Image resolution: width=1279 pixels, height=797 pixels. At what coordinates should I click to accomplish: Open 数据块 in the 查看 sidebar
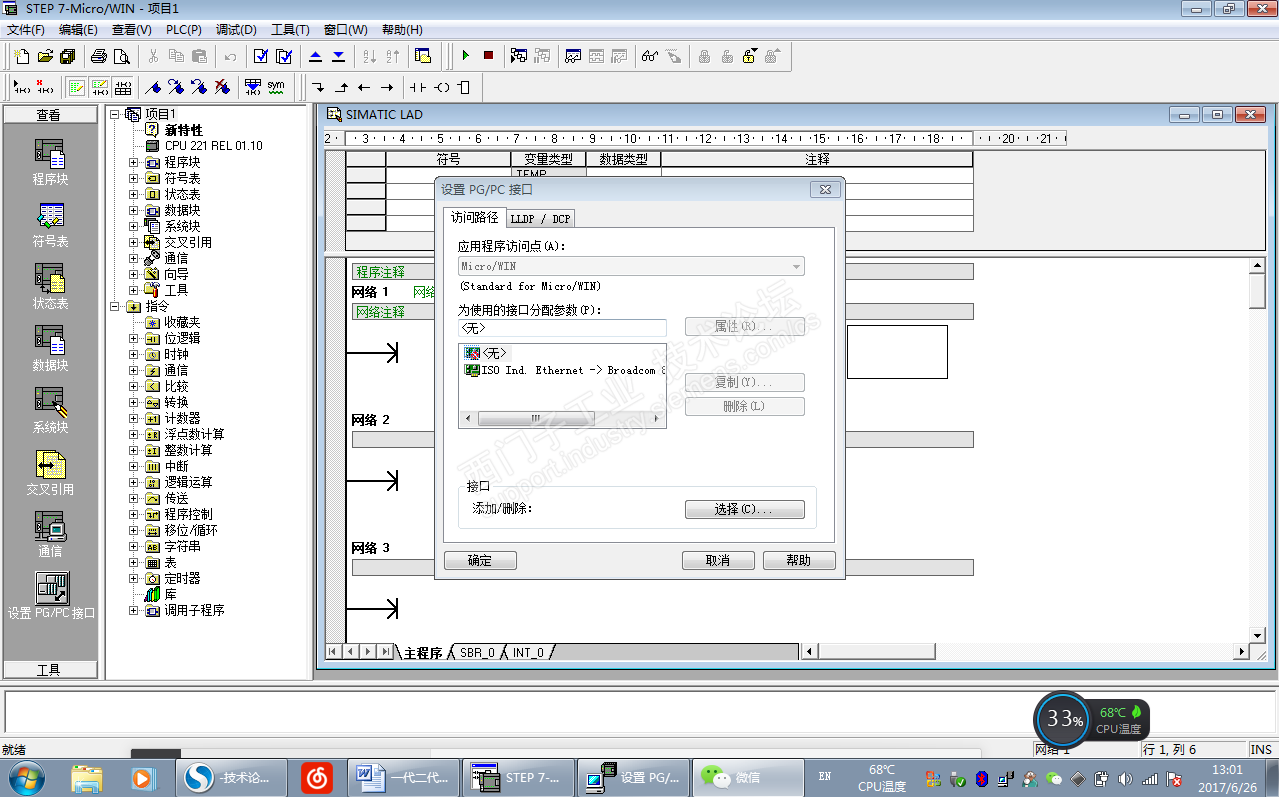49,349
